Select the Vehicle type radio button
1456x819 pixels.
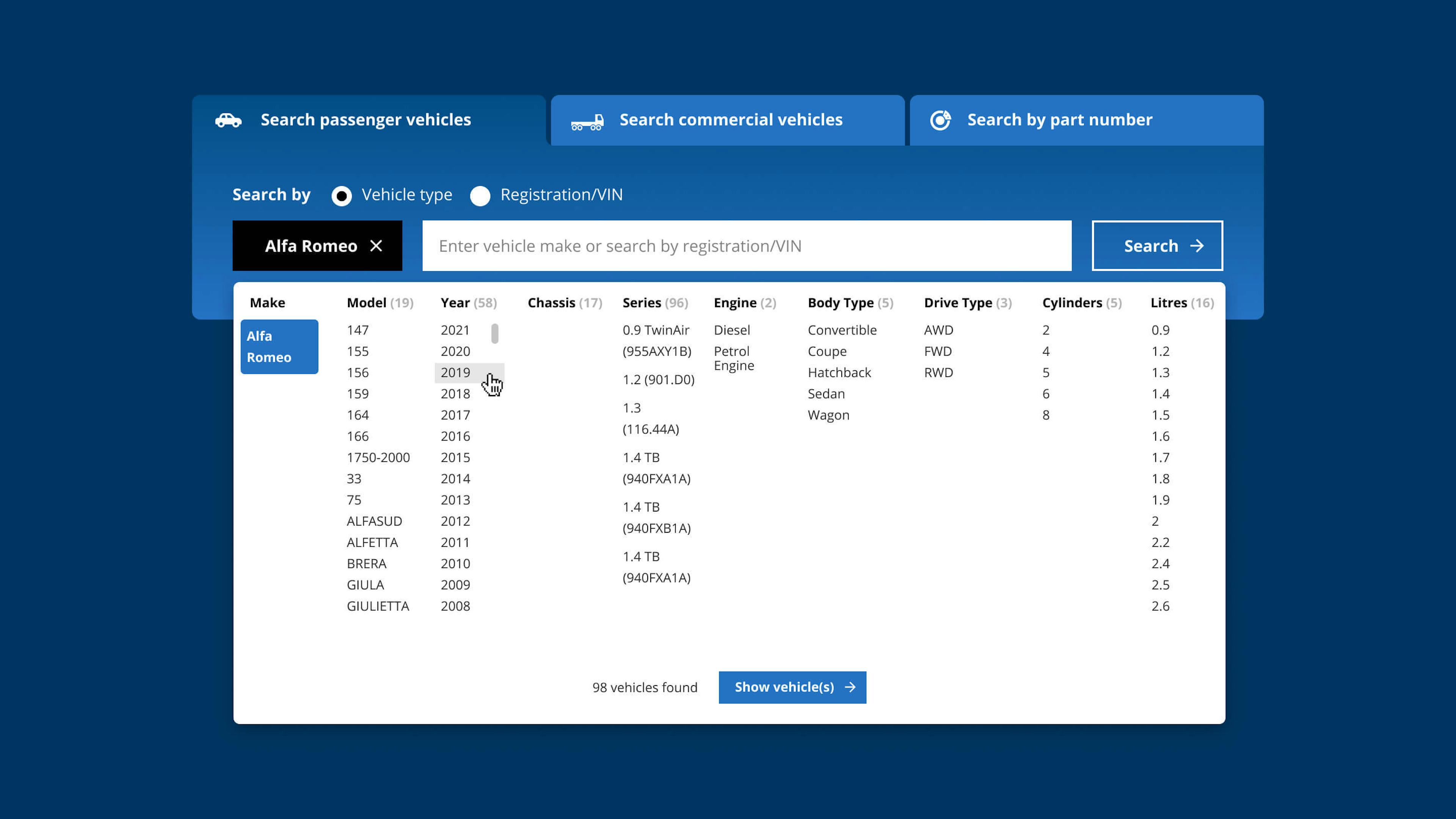tap(341, 196)
